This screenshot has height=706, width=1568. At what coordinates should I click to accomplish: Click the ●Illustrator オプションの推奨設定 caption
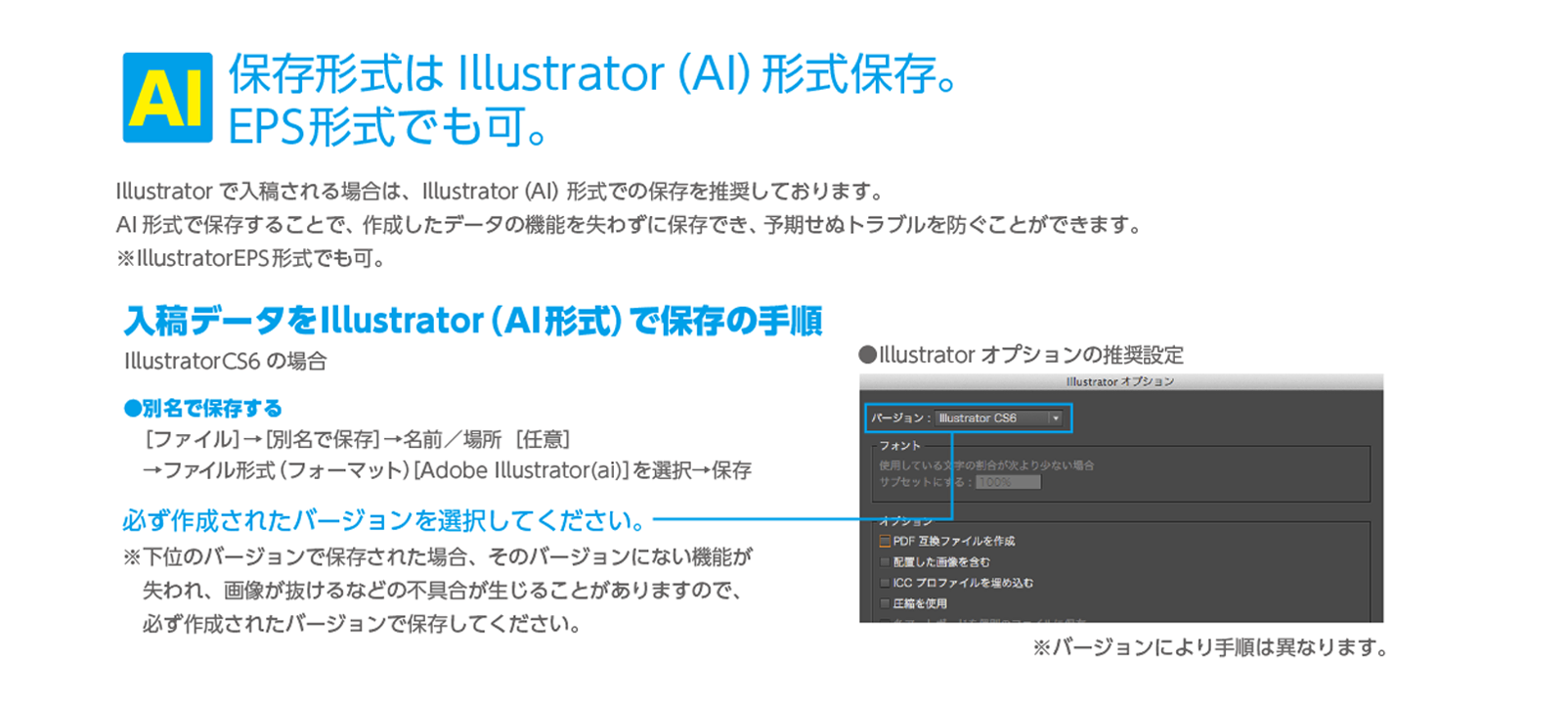click(x=1022, y=354)
